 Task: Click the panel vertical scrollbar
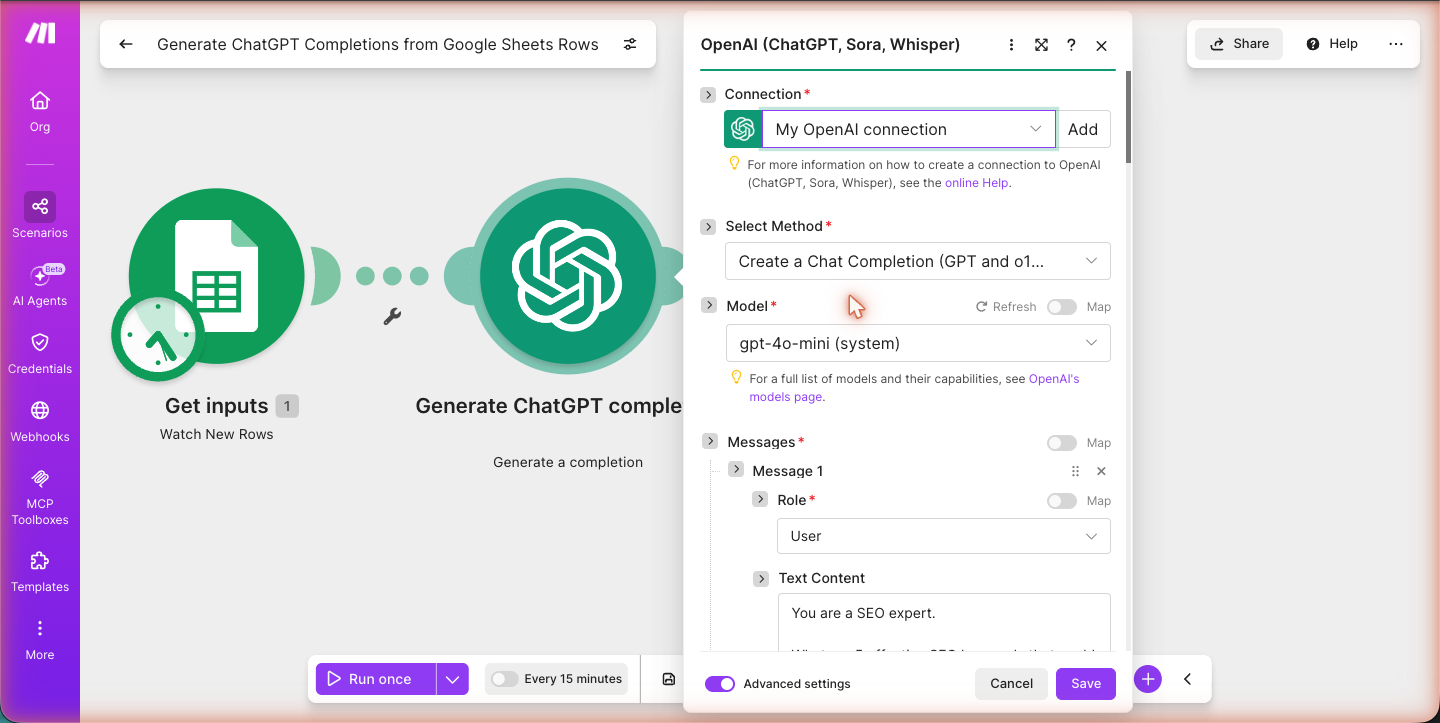tap(1128, 117)
